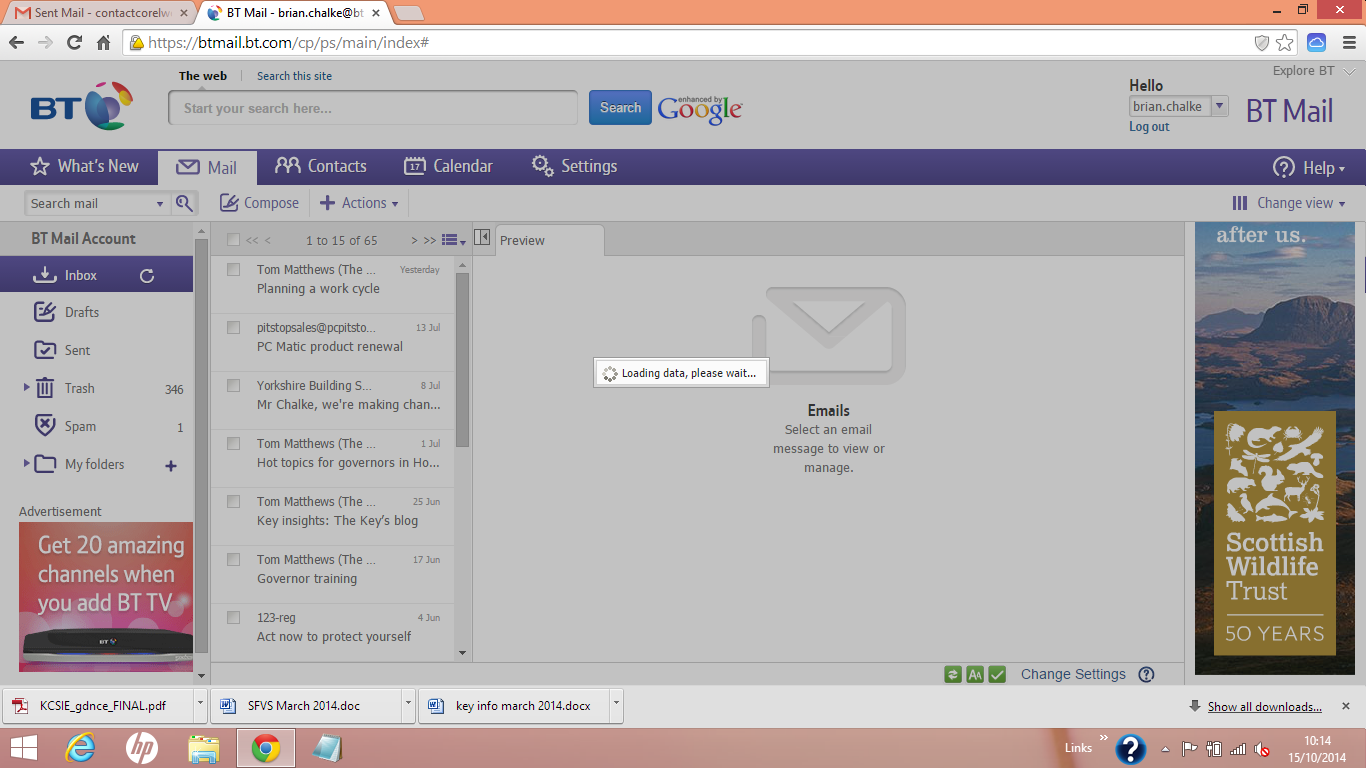Image resolution: width=1366 pixels, height=768 pixels.
Task: Check the select-all messages checkbox
Action: click(x=233, y=240)
